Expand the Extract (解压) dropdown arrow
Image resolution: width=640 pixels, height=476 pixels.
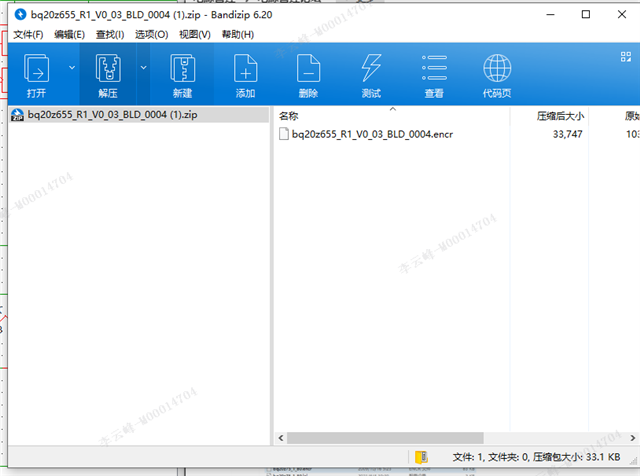tap(144, 67)
